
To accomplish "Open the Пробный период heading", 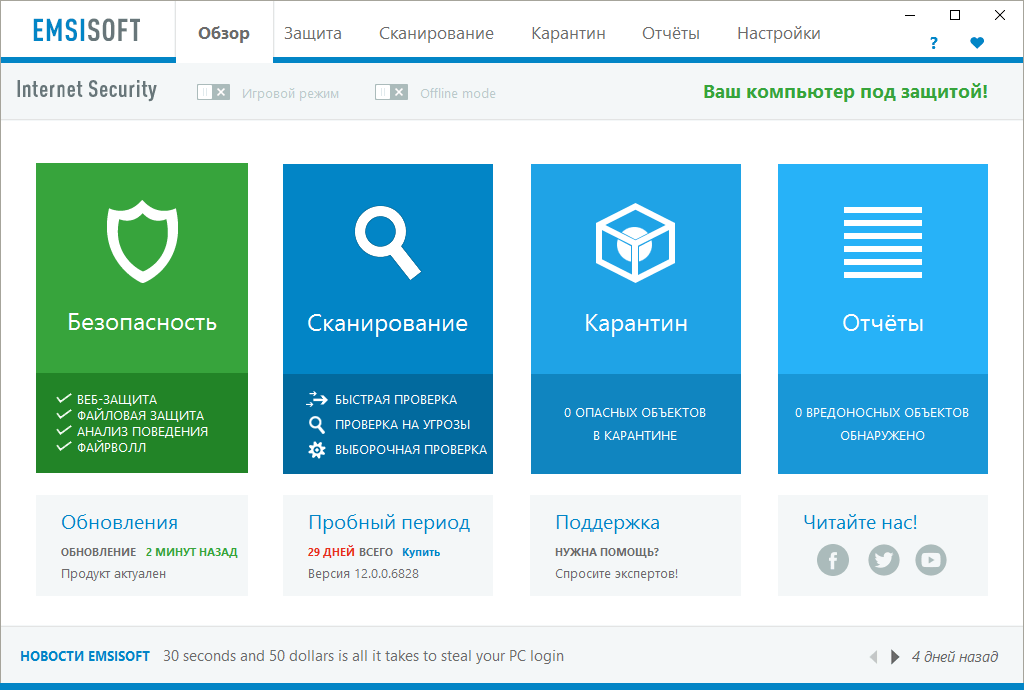I will point(389,522).
